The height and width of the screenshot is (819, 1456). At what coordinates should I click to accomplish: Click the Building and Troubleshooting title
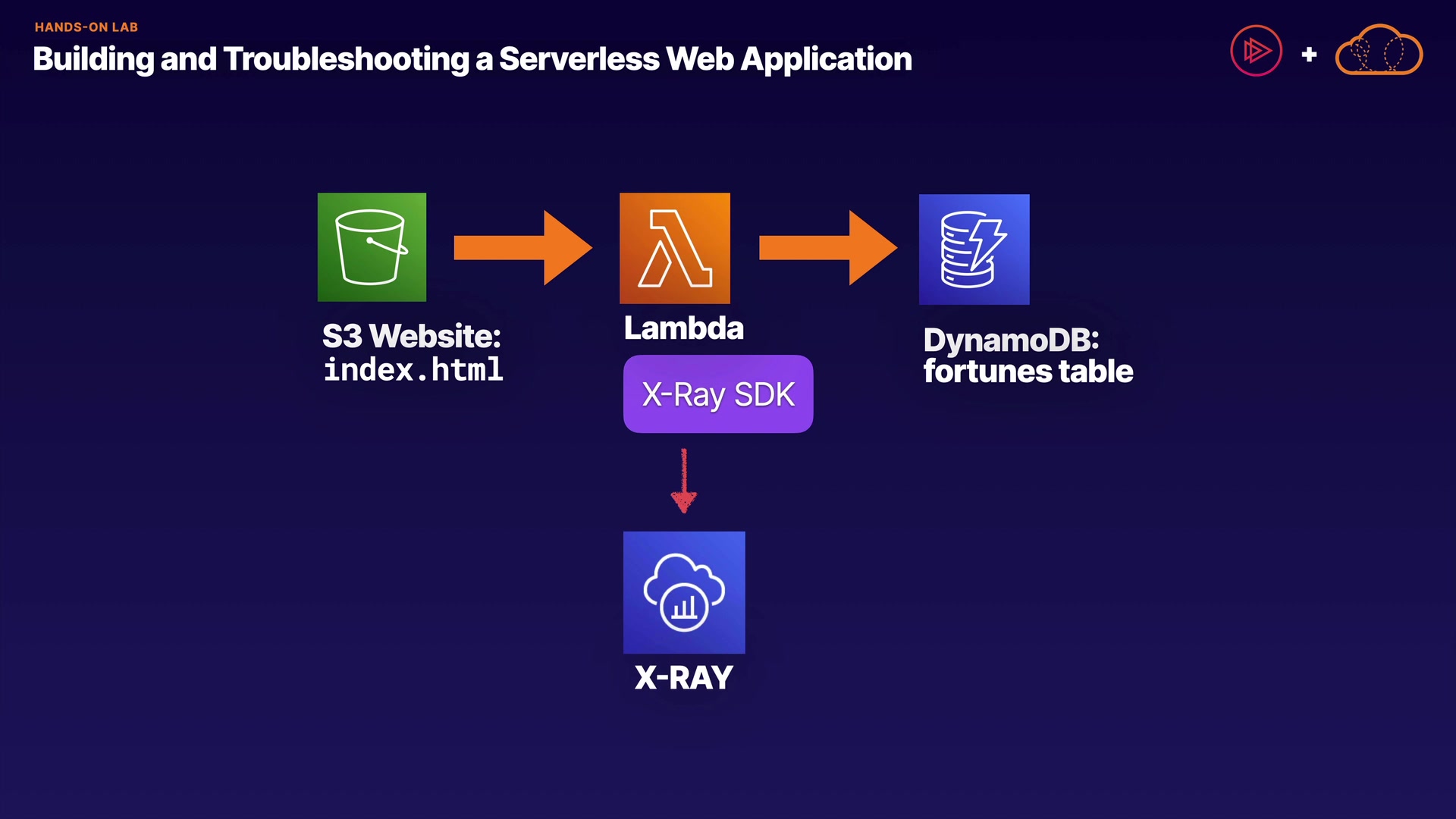(x=250, y=59)
